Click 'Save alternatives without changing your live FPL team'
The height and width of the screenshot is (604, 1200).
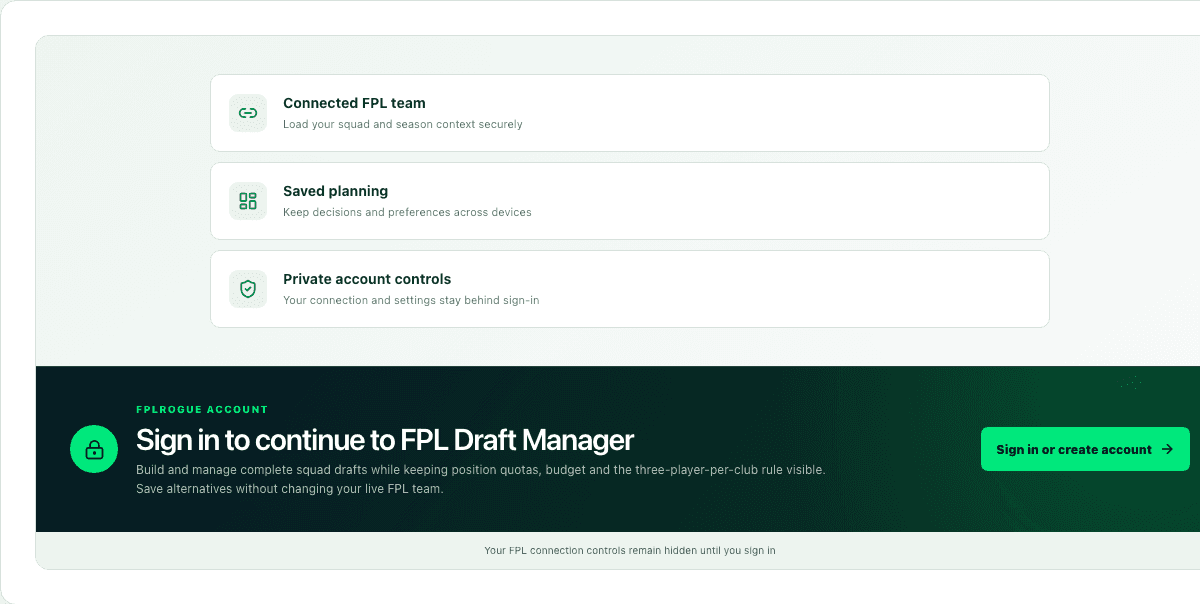pos(289,489)
